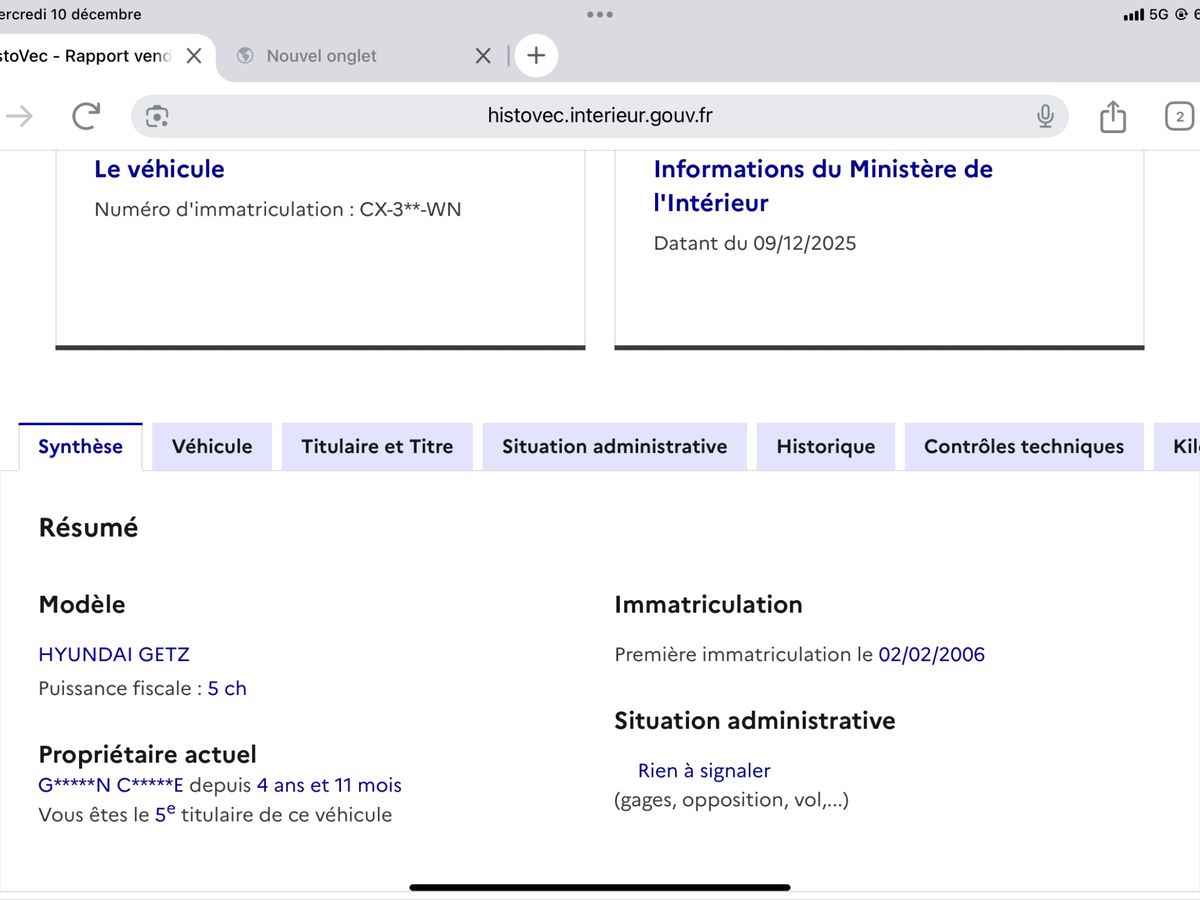Tap the date in the status bar
Viewport: 1200px width, 900px height.
click(x=70, y=14)
